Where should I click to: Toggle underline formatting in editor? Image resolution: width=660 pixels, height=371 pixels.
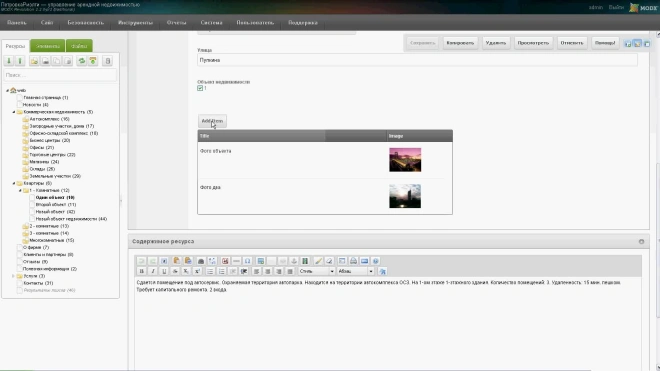click(x=164, y=271)
